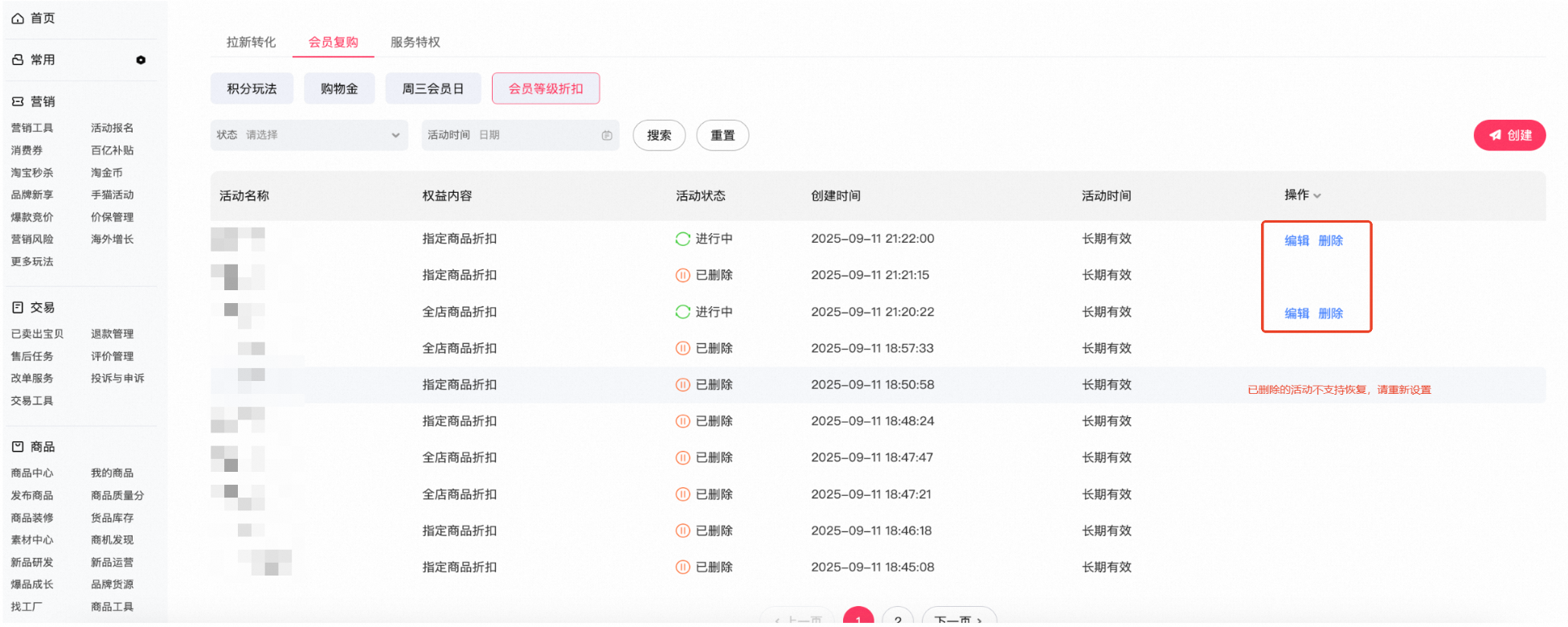Open 退款管理 in the sidebar
Screen dimensions: 1568x627
pyautogui.click(x=113, y=334)
